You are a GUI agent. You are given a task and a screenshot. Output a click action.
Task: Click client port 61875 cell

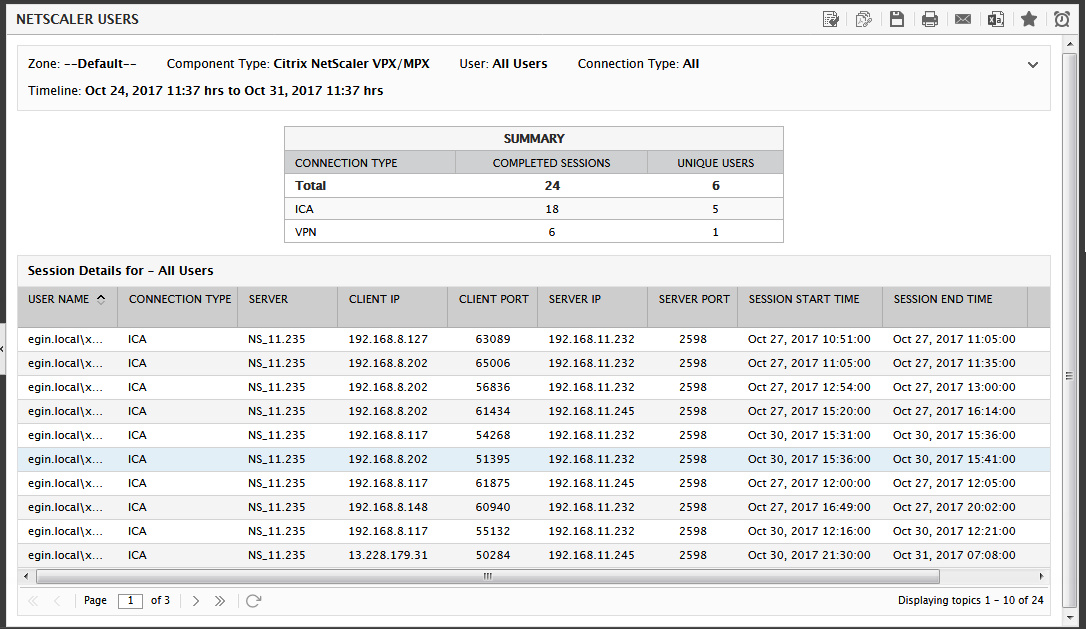coord(493,484)
